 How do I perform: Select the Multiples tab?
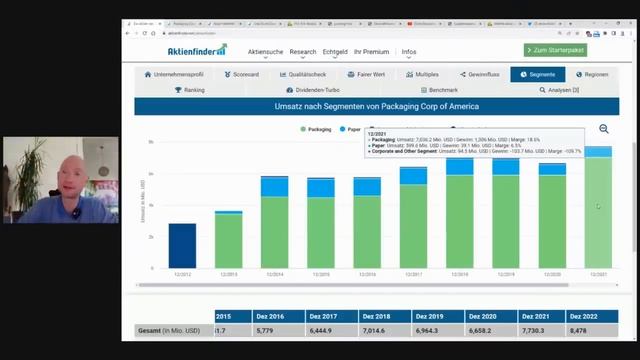point(422,74)
